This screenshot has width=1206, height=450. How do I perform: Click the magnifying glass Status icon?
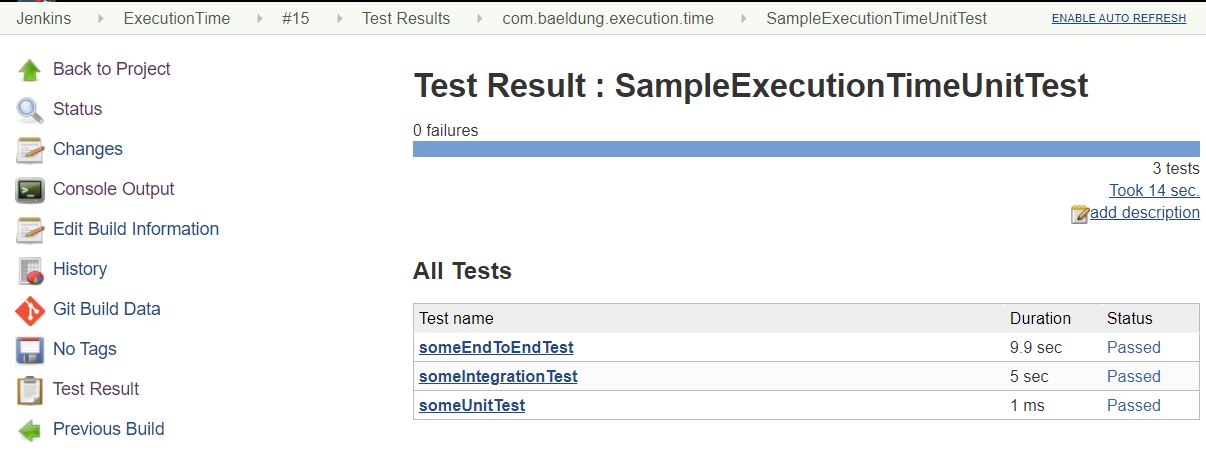point(30,110)
